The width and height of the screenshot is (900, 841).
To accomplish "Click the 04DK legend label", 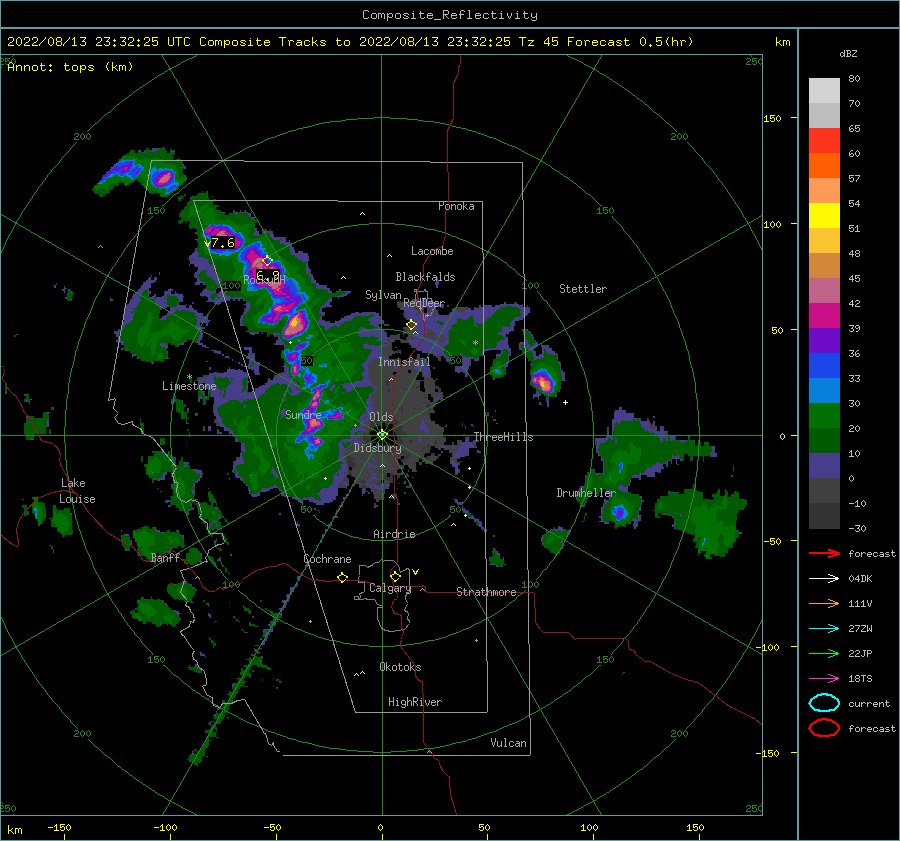I will (860, 579).
